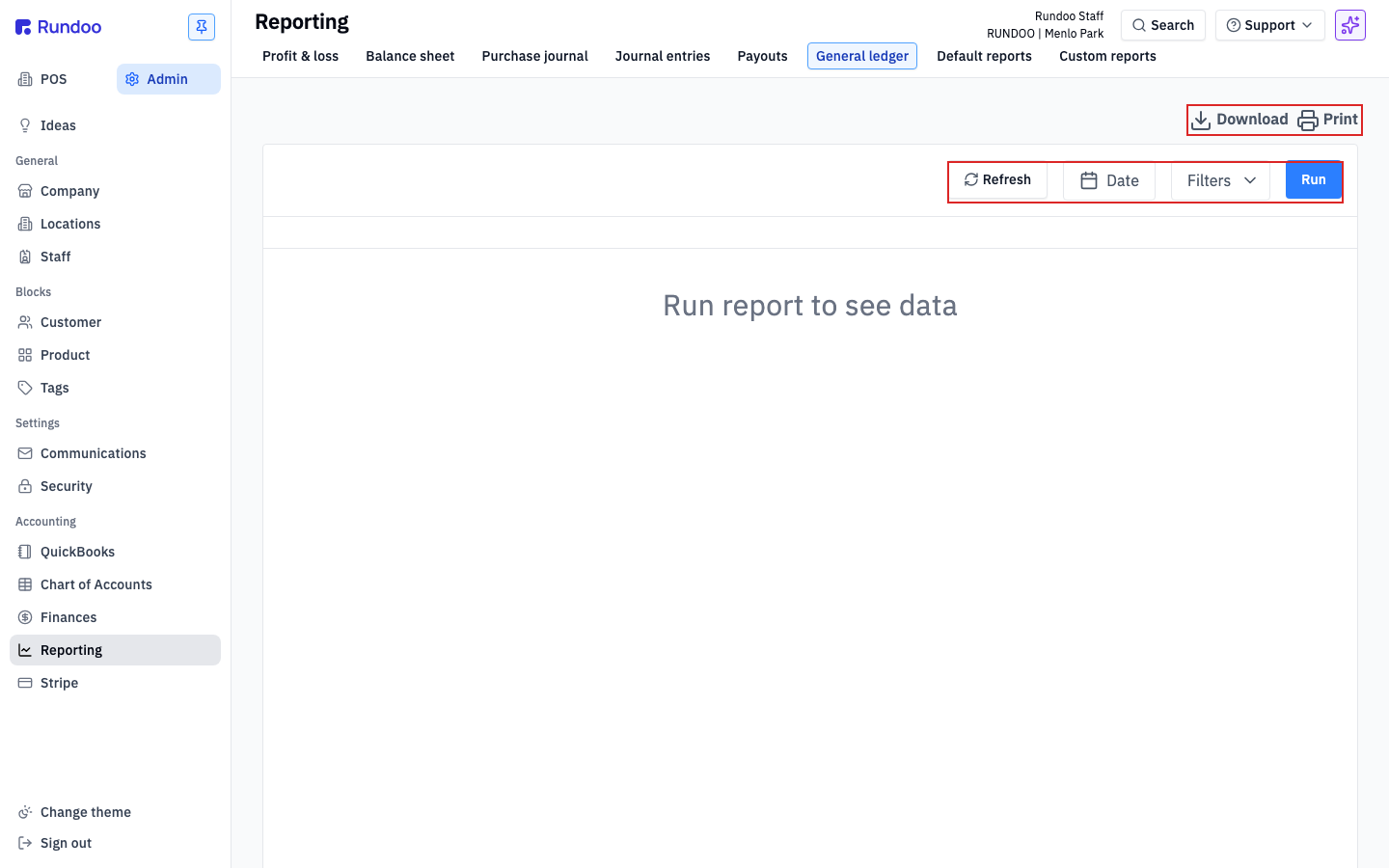This screenshot has height=868, width=1389.
Task: Open Balance sheet tab
Action: pos(410,56)
